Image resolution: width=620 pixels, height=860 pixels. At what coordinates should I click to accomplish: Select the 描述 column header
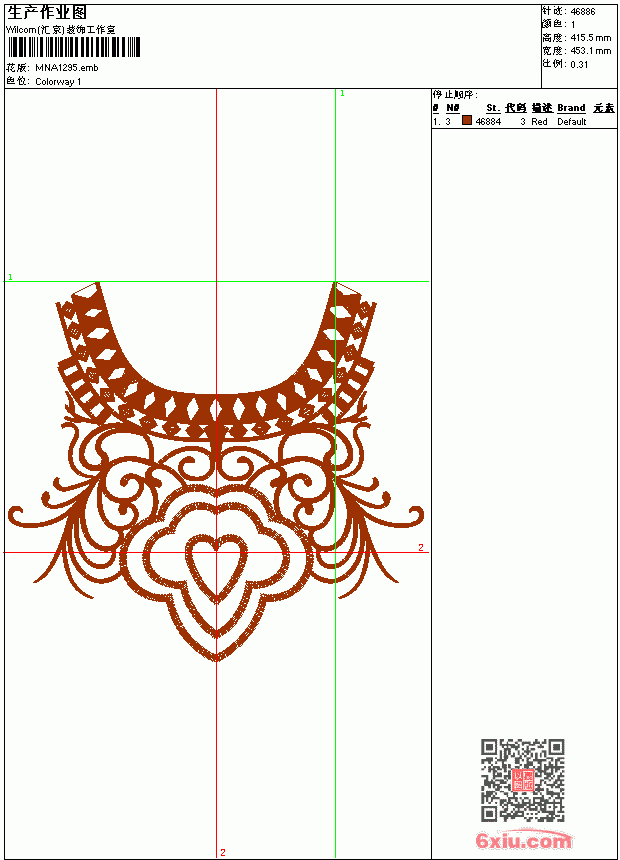pyautogui.click(x=542, y=108)
